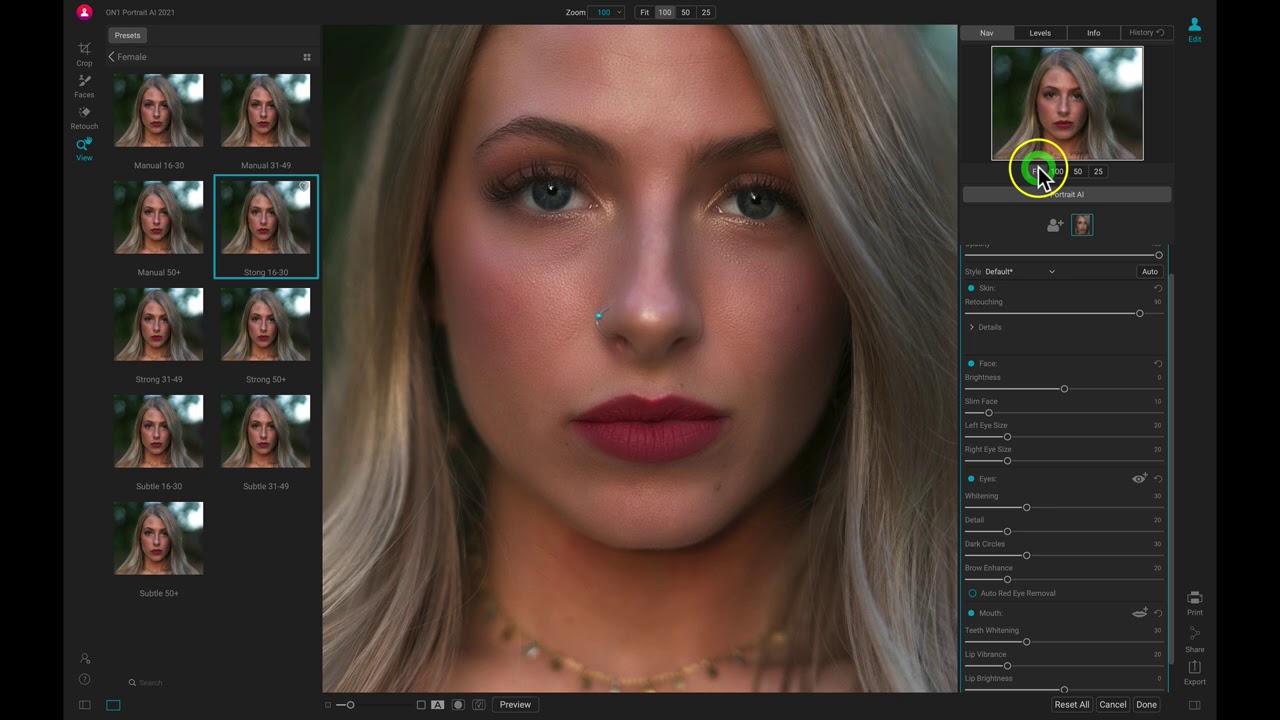Click the show mask circle icon

[458, 705]
